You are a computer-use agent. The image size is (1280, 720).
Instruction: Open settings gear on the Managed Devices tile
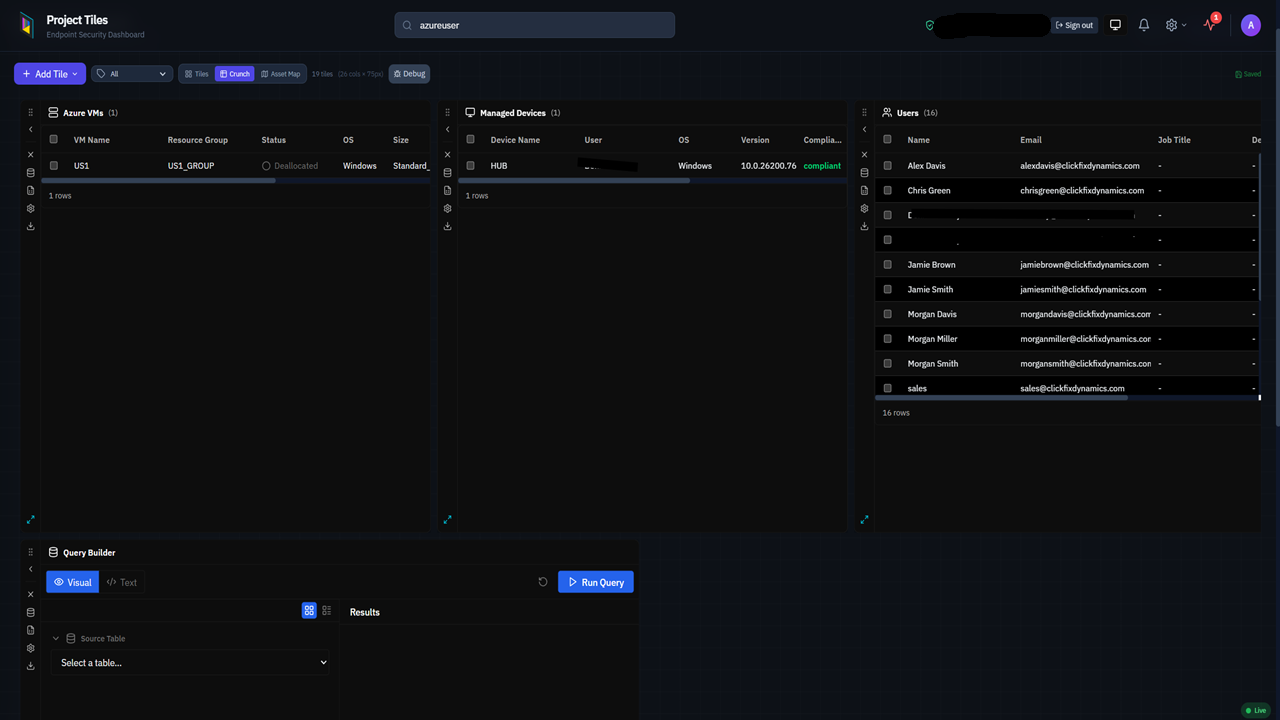tap(447, 208)
